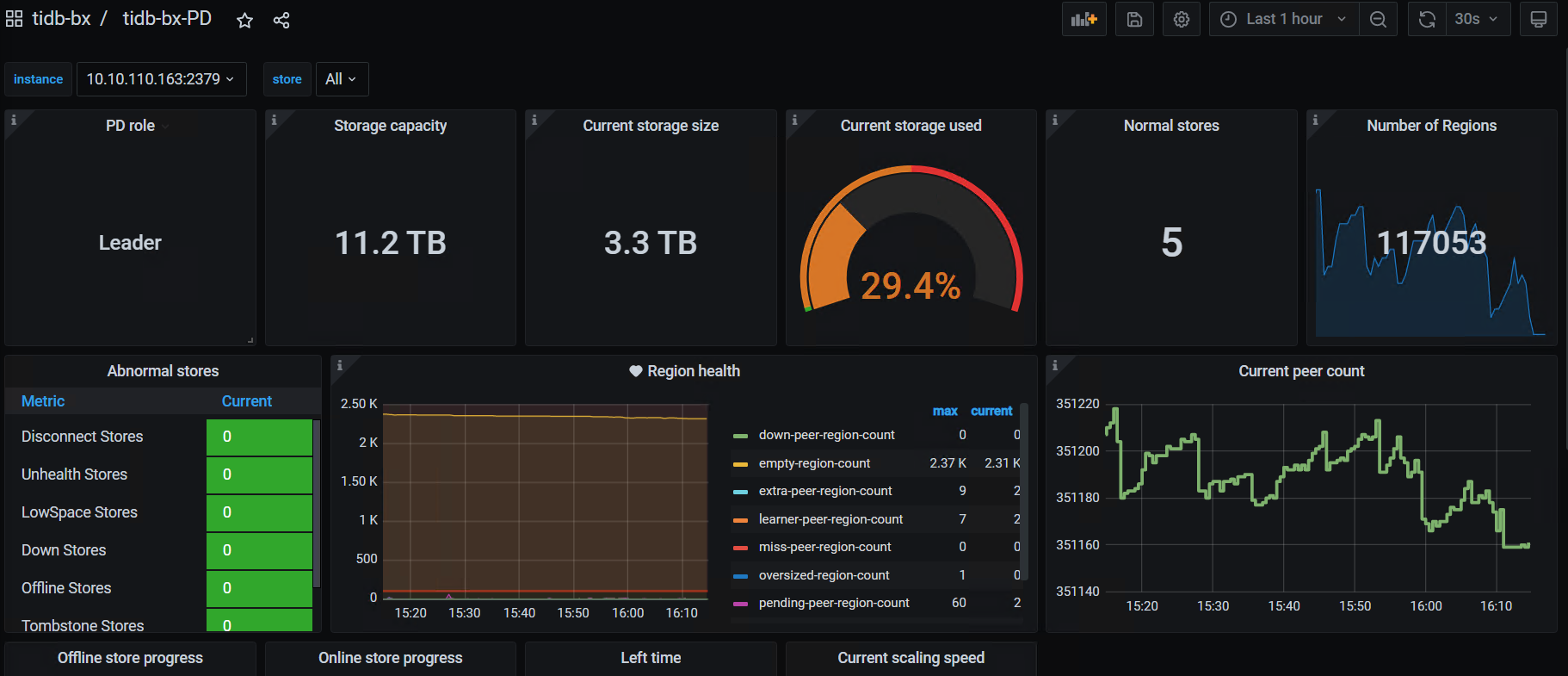Save the dashboard with the save icon
This screenshot has height=676, width=1568.
click(1134, 19)
